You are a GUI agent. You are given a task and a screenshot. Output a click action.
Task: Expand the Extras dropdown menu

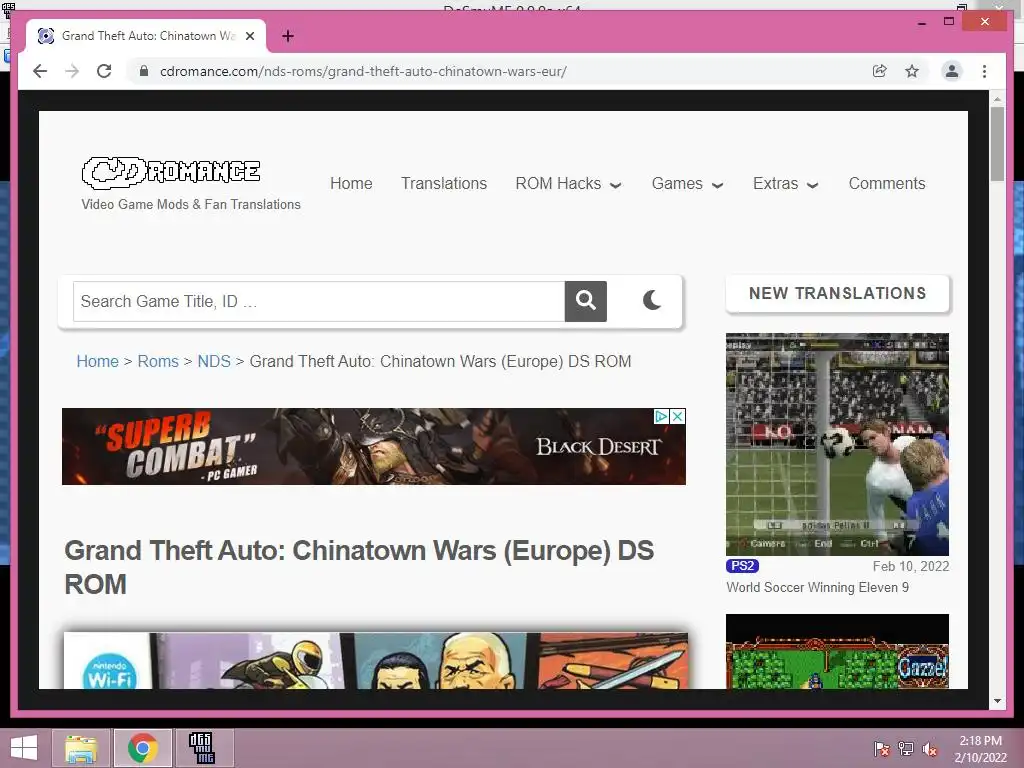pyautogui.click(x=786, y=184)
